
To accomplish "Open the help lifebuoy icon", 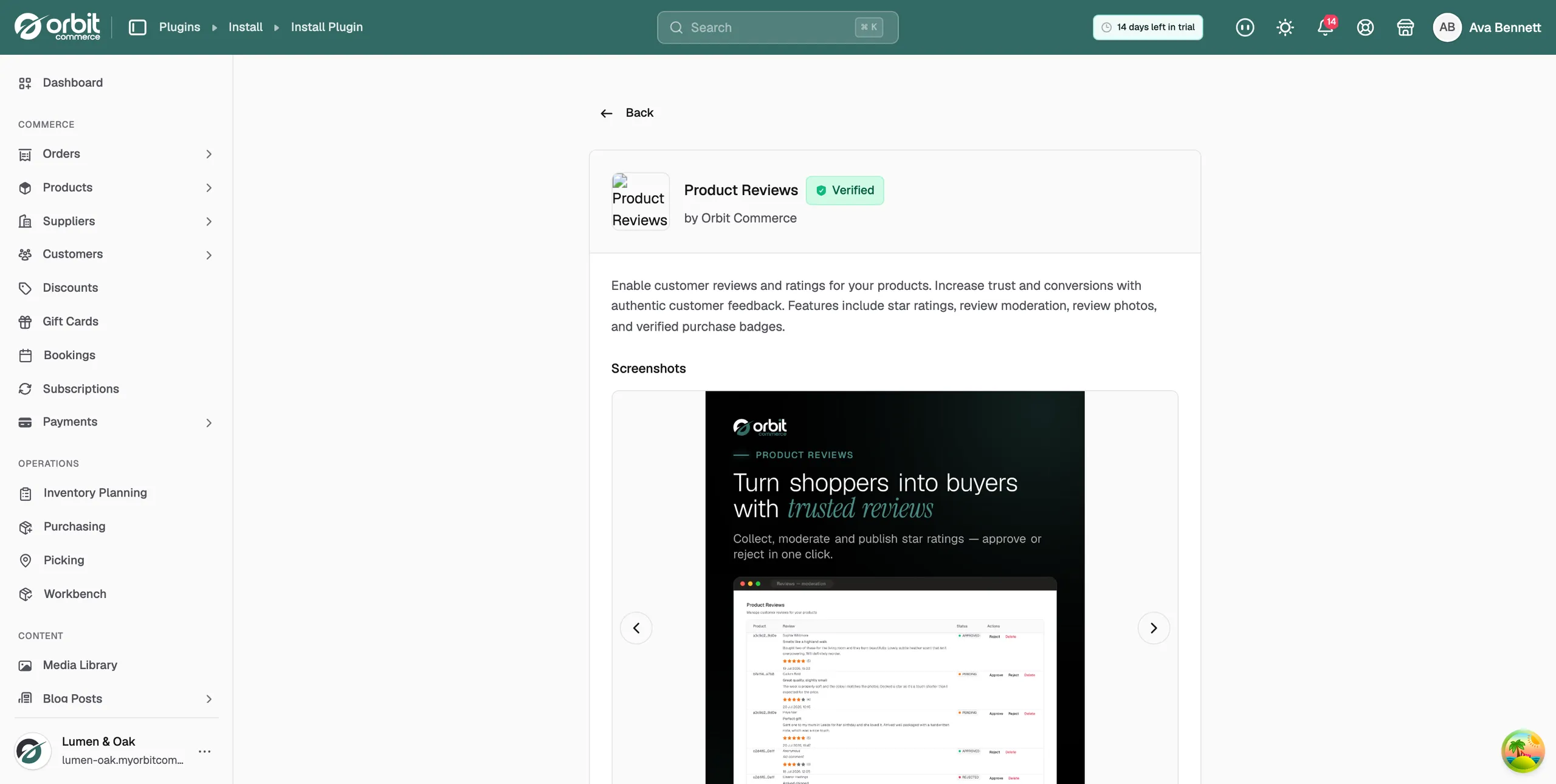I will 1365,27.
